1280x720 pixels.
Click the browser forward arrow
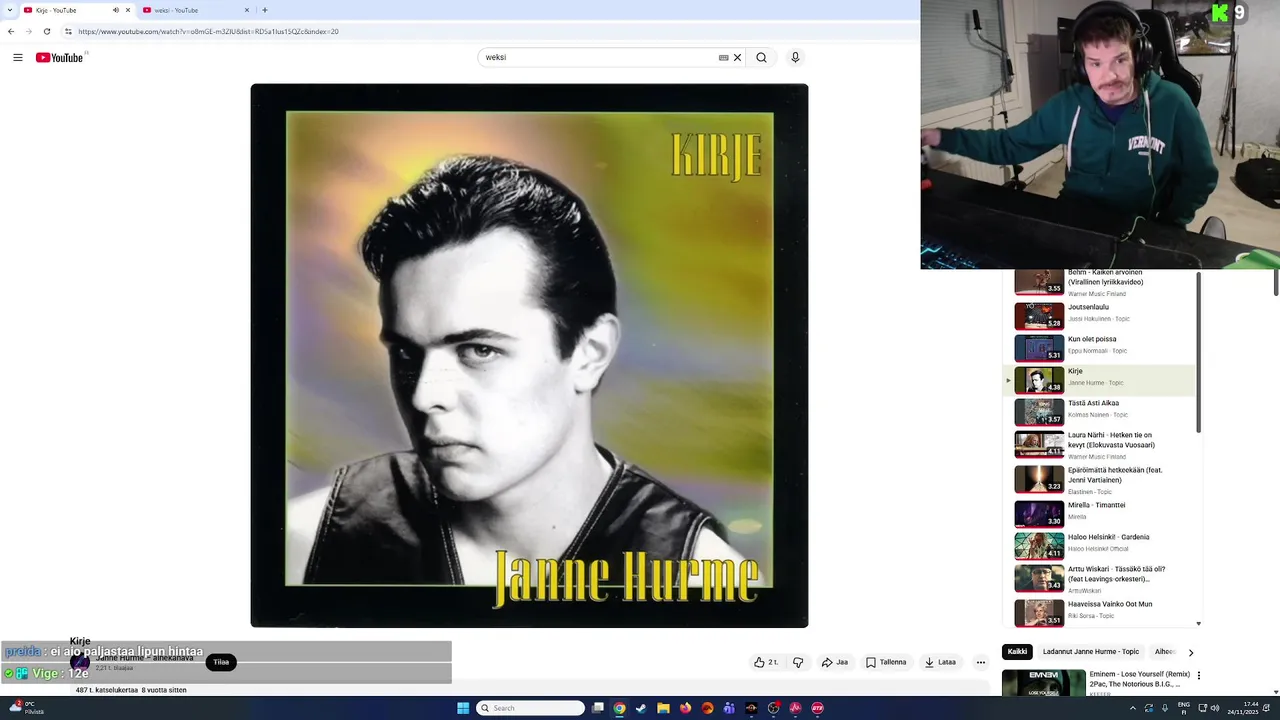[28, 31]
